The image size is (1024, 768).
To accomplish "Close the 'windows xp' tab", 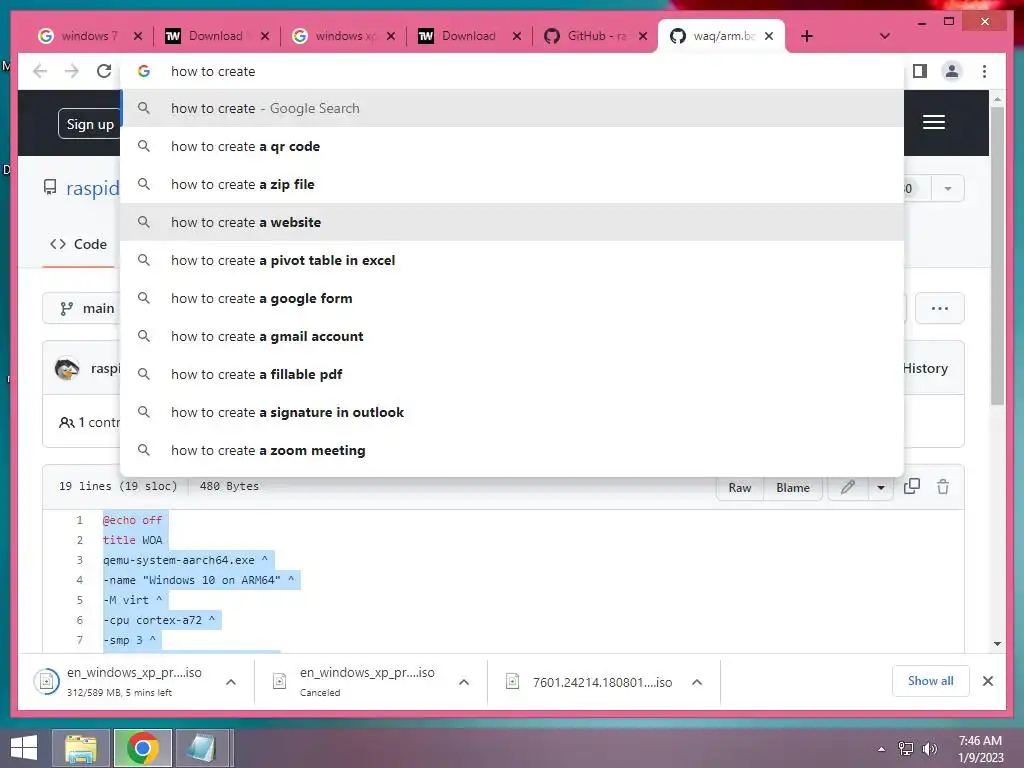I will (x=391, y=36).
